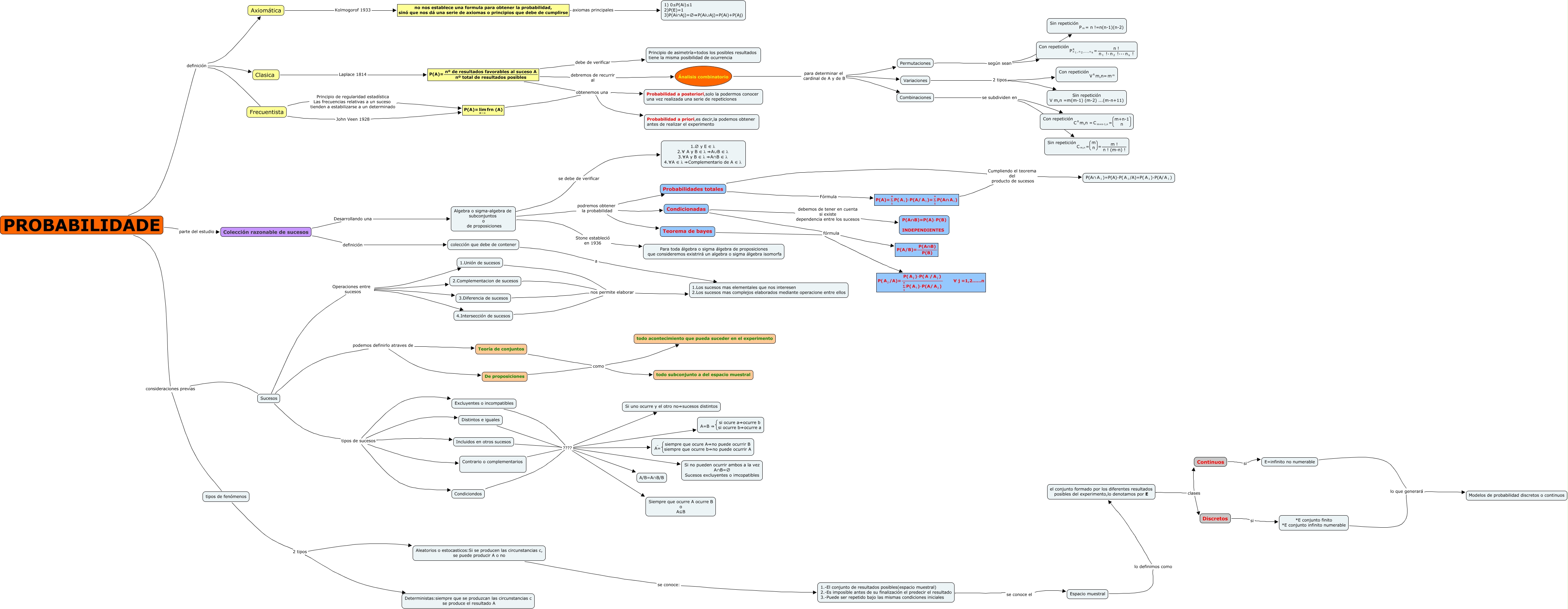Viewport: 1568px width, 609px height.
Task: Select the Permutaciones node
Action: [x=915, y=63]
